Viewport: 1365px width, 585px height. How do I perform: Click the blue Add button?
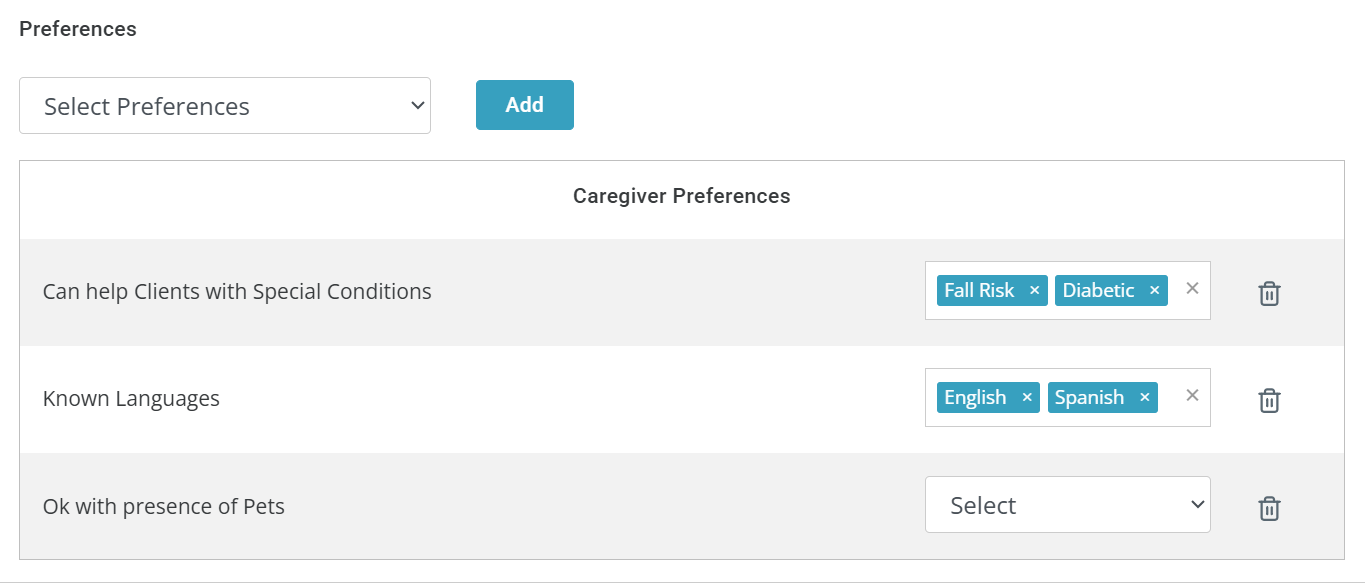[524, 105]
